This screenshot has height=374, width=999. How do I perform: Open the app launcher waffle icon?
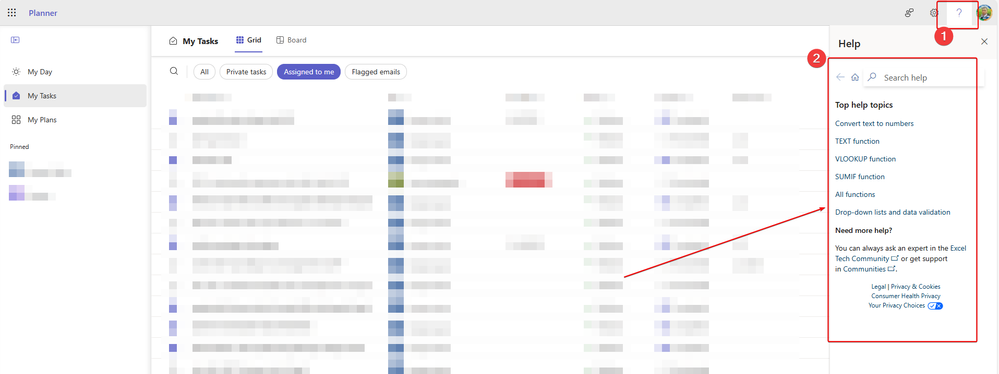tap(11, 13)
